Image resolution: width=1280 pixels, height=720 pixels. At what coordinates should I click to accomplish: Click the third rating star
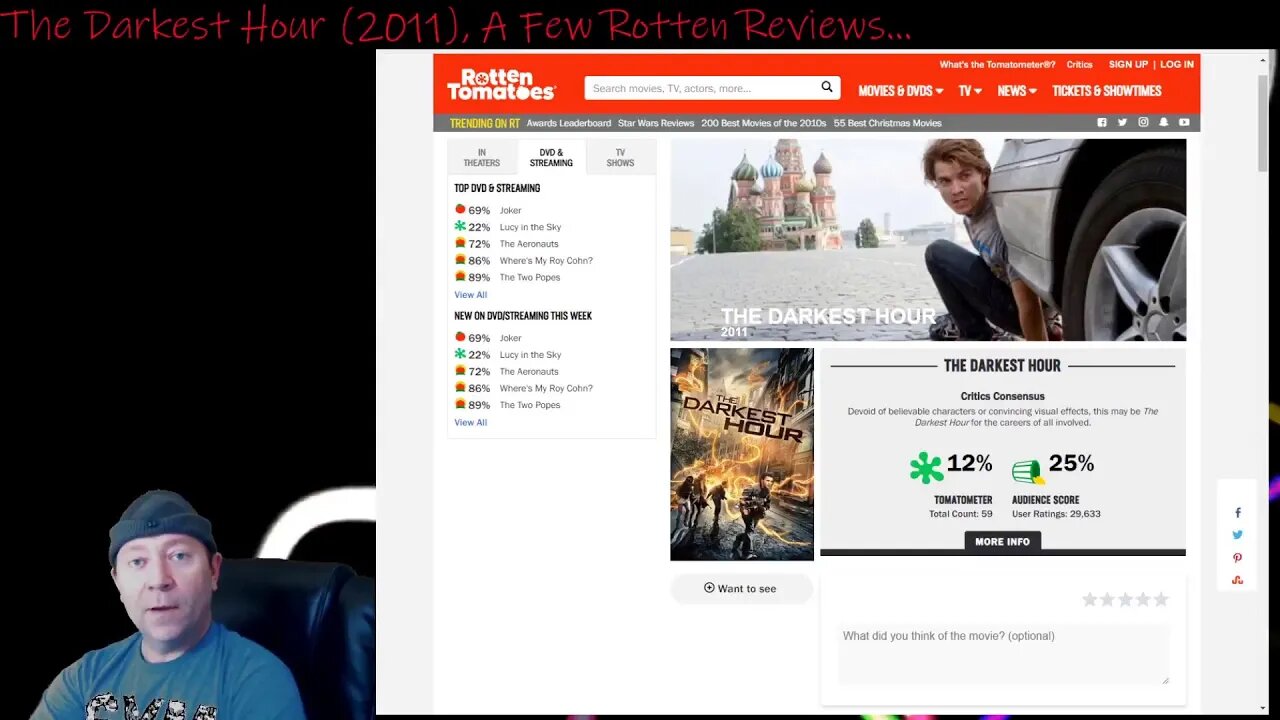(x=1125, y=600)
